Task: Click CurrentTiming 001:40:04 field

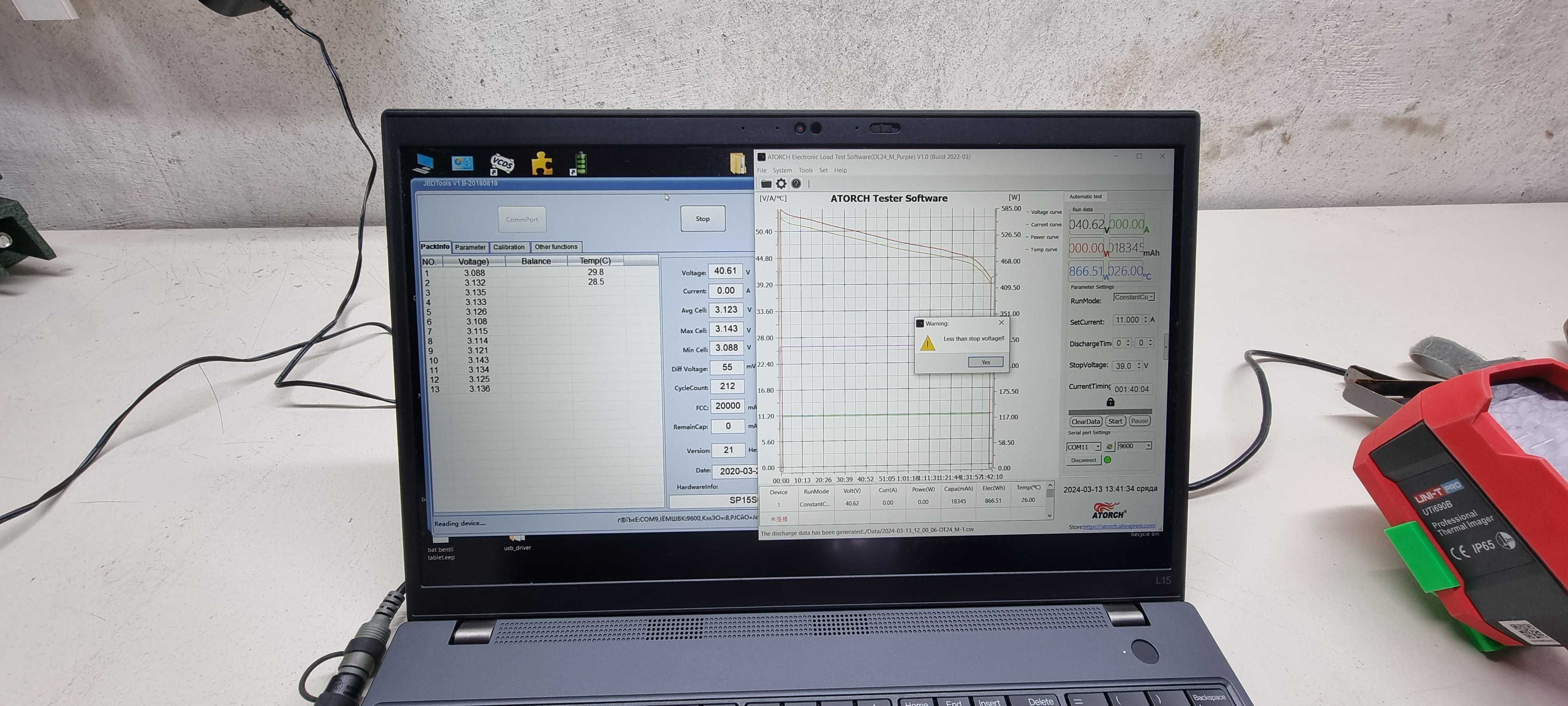Action: coord(1132,389)
